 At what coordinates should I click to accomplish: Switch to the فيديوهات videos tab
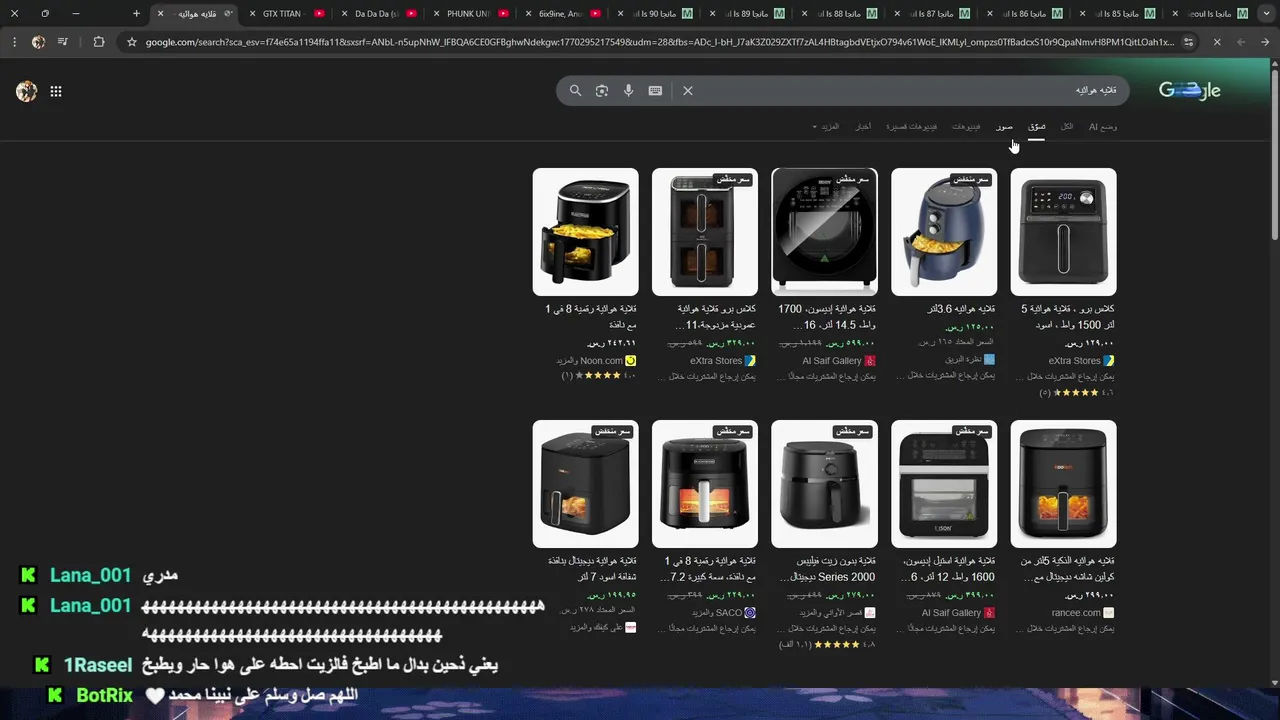click(x=966, y=127)
